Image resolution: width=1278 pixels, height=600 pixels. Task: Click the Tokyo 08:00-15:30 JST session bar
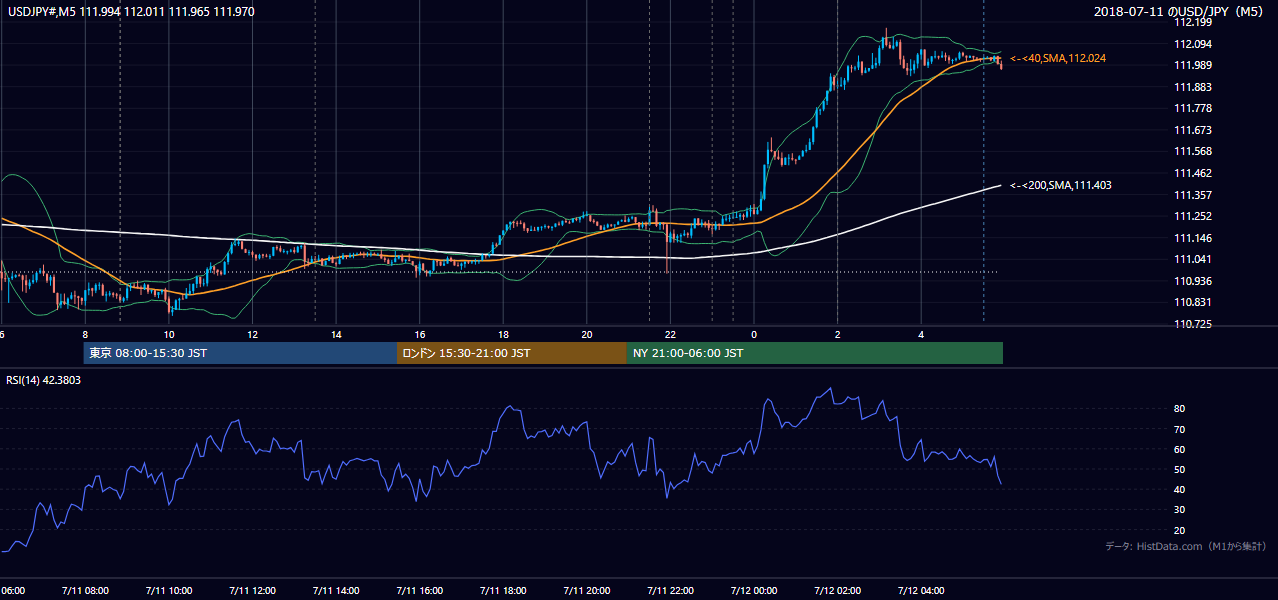[240, 353]
